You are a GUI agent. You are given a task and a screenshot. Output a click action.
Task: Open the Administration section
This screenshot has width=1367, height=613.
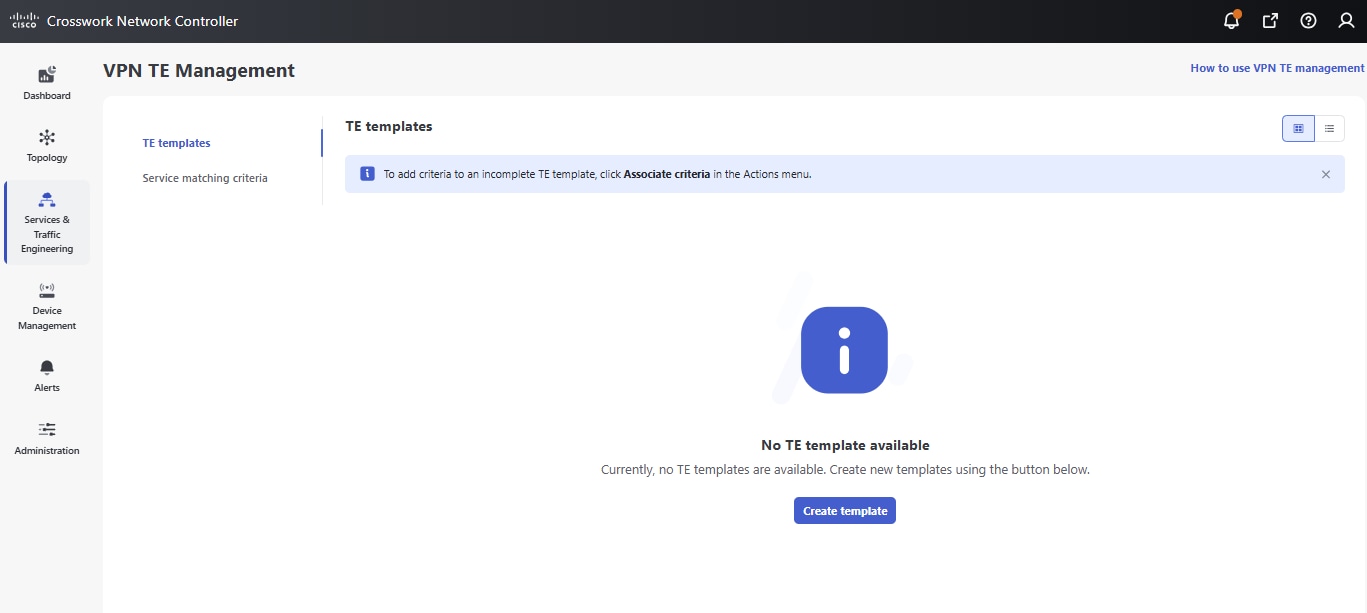46,437
